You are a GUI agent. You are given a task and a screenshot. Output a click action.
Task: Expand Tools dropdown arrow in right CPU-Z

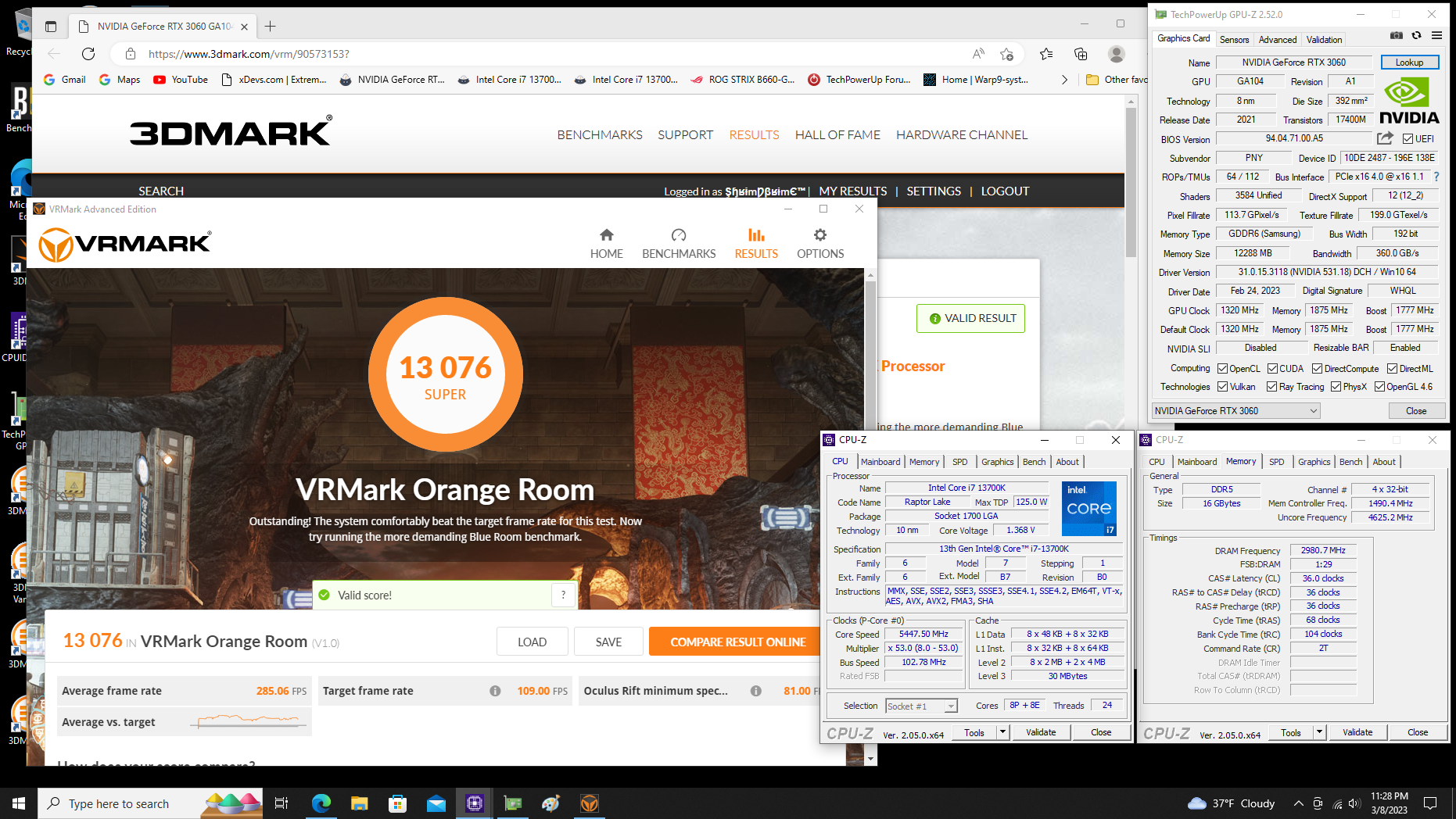click(x=1319, y=732)
